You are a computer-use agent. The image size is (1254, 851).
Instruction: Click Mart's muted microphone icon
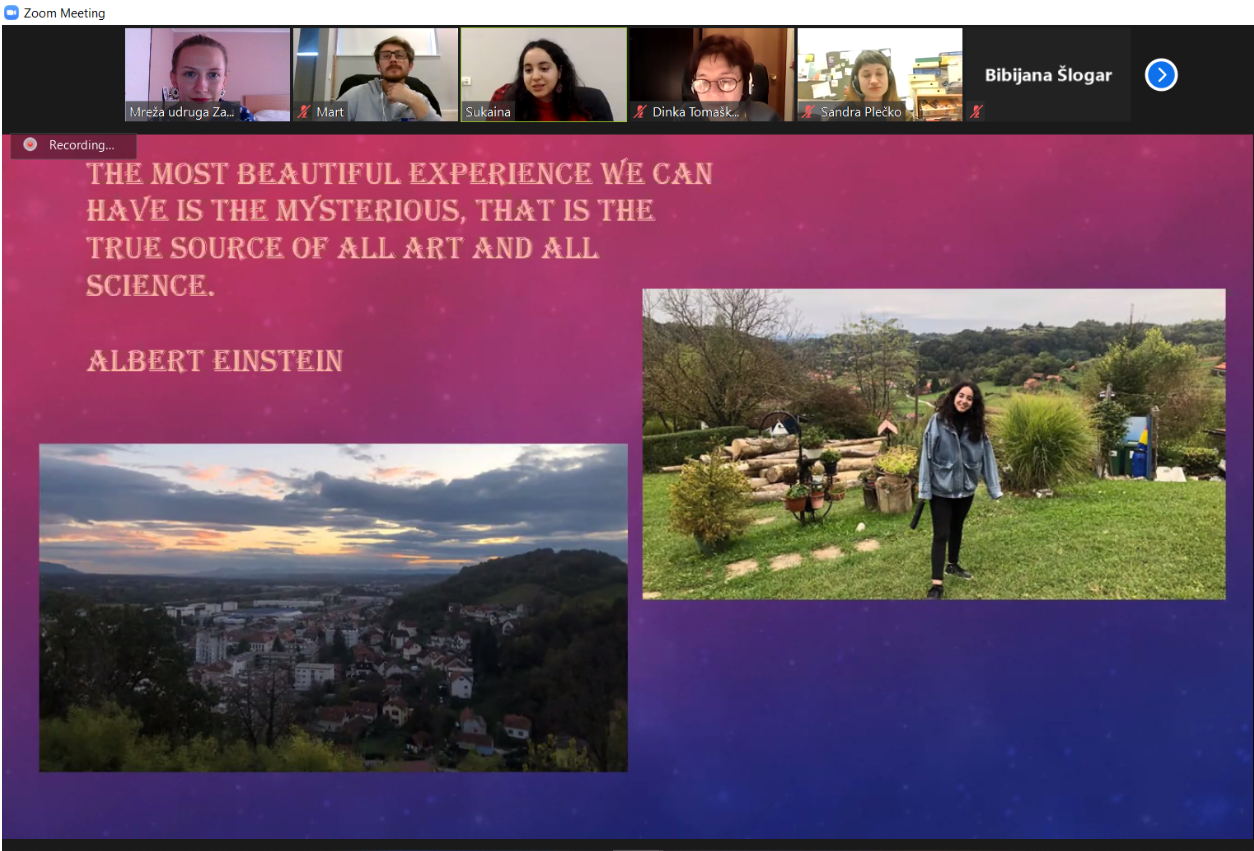pos(305,112)
